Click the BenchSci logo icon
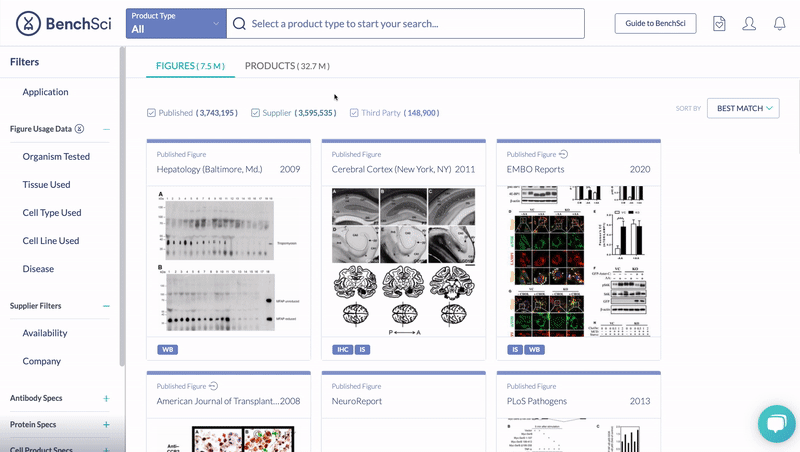Viewport: 800px width, 452px height. [28, 23]
